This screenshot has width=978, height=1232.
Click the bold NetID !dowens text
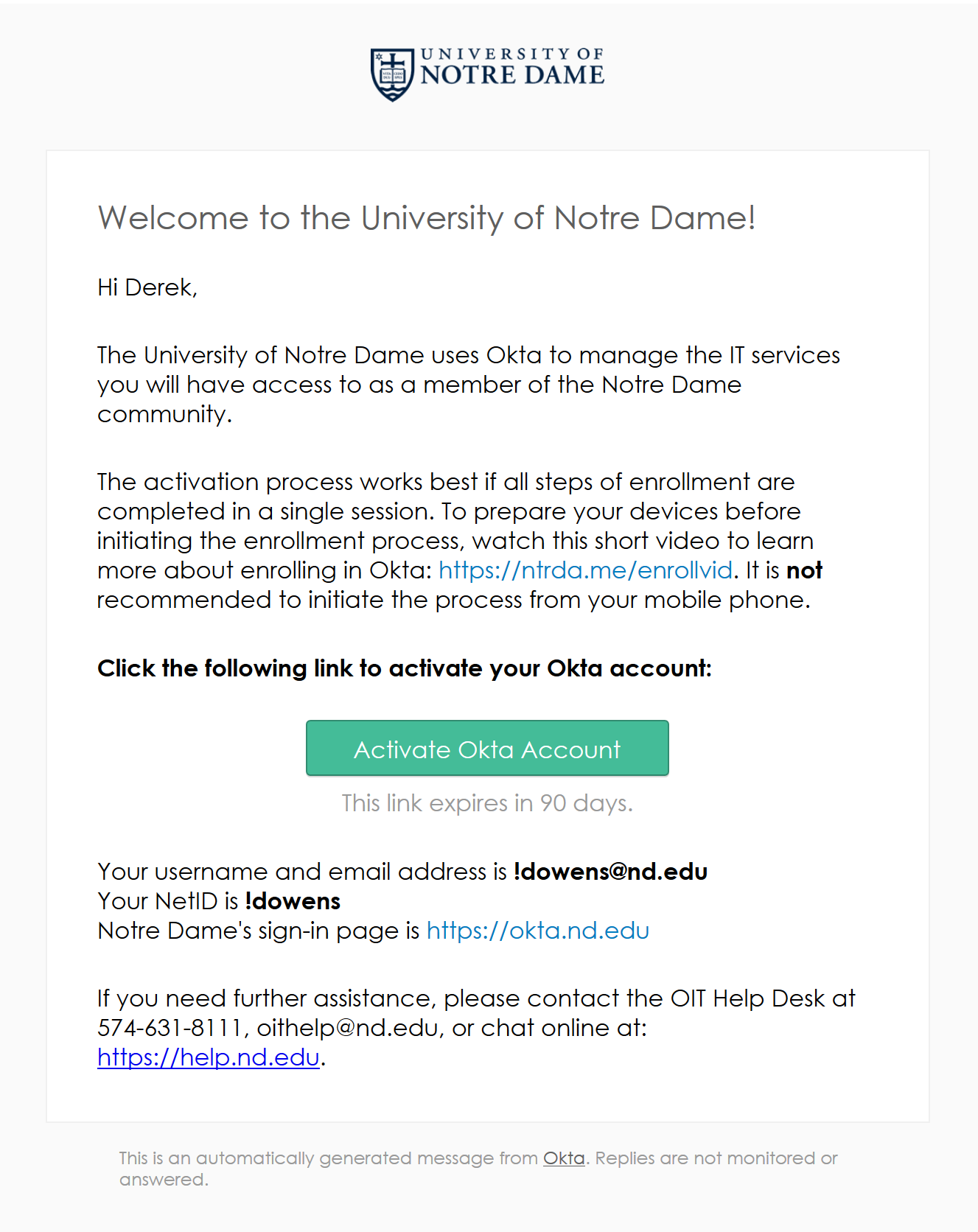[293, 901]
